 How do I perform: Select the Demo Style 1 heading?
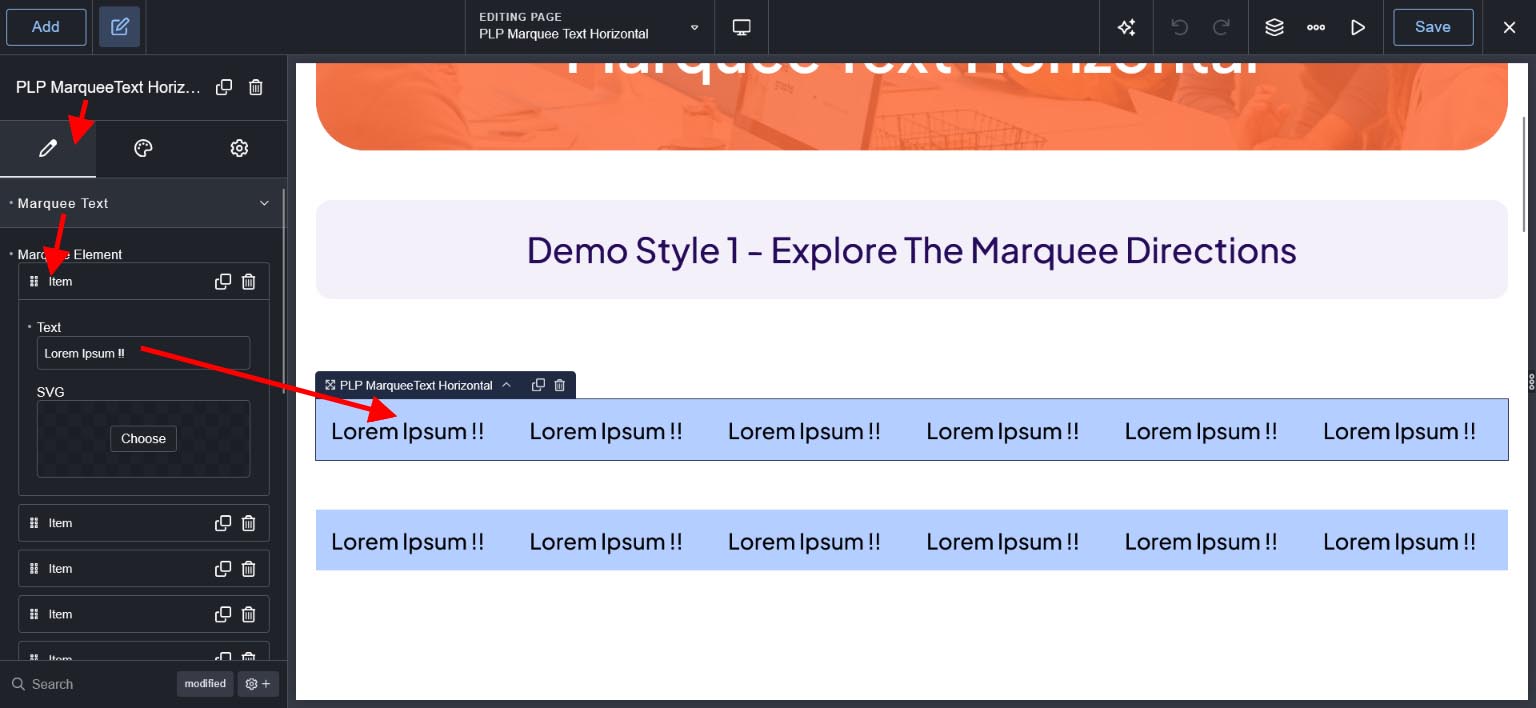911,249
